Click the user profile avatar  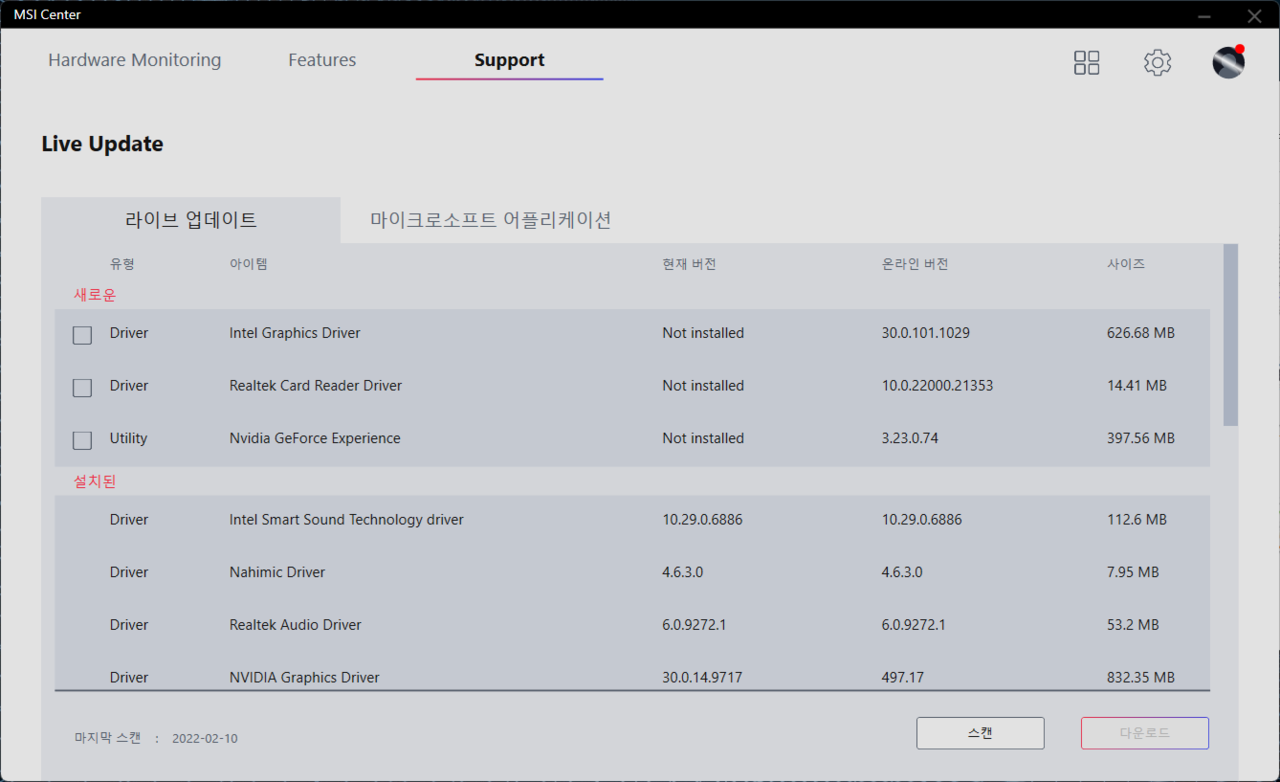tap(1228, 63)
